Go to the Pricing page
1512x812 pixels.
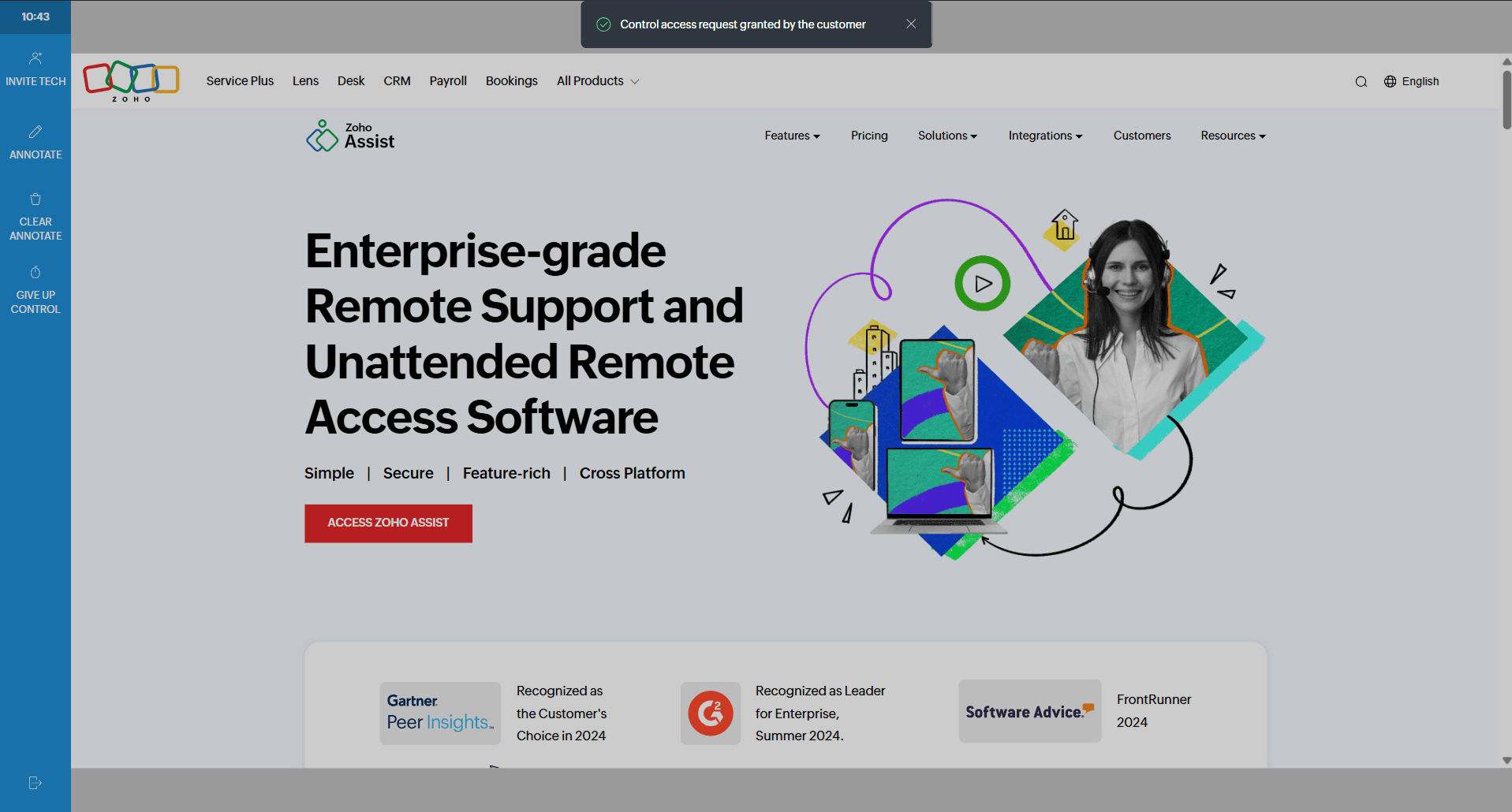(869, 136)
